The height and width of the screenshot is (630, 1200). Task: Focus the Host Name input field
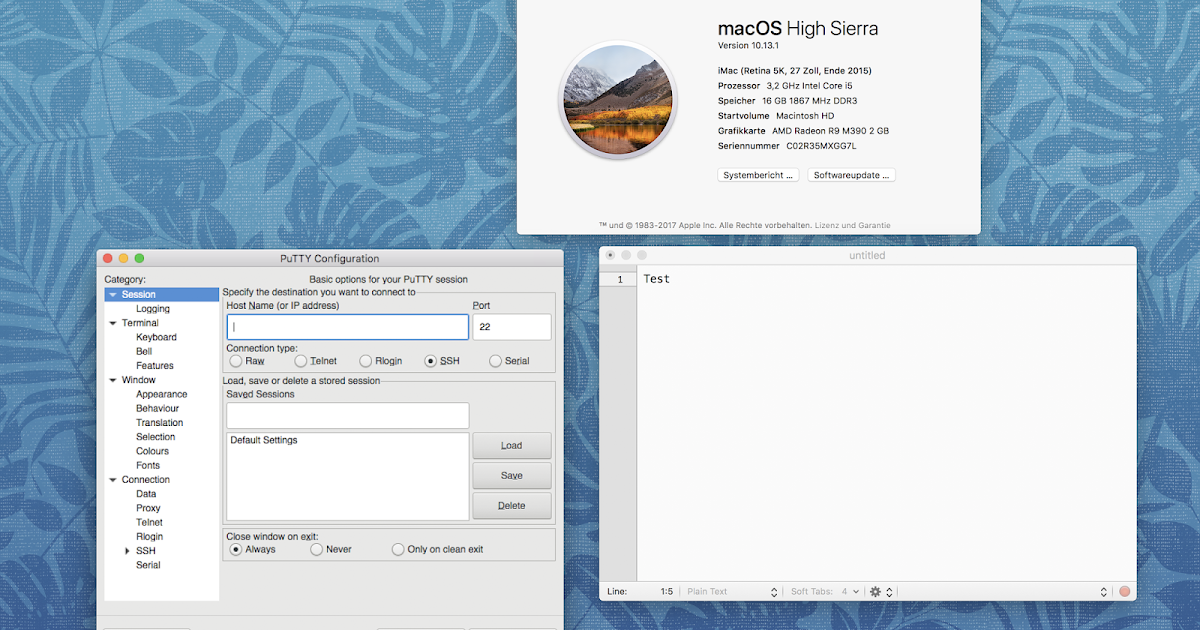tap(347, 327)
